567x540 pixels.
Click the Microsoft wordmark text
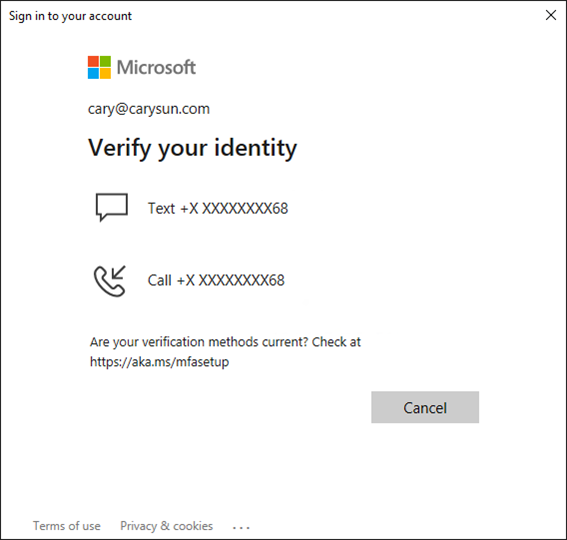[x=156, y=67]
